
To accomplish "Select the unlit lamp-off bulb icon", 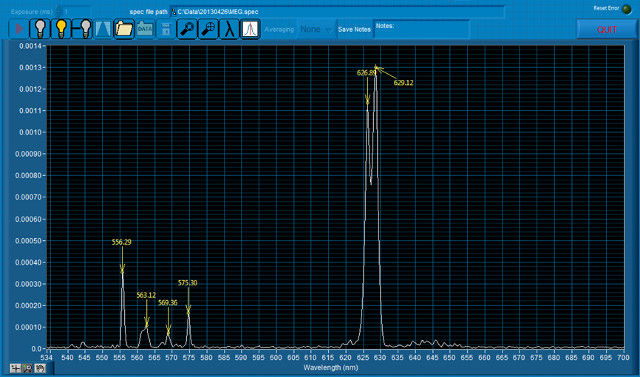I will click(40, 29).
